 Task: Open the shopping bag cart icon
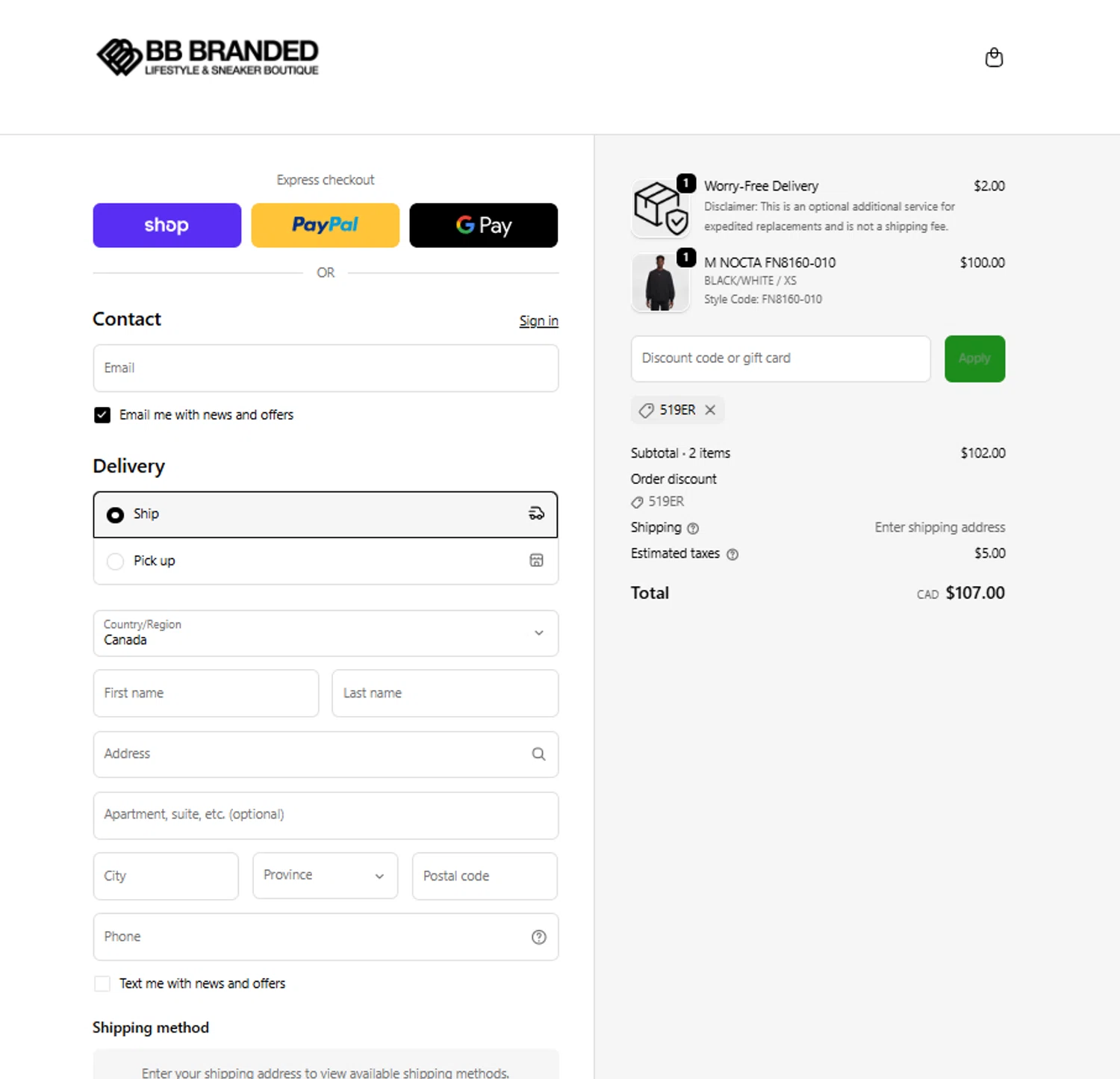994,57
